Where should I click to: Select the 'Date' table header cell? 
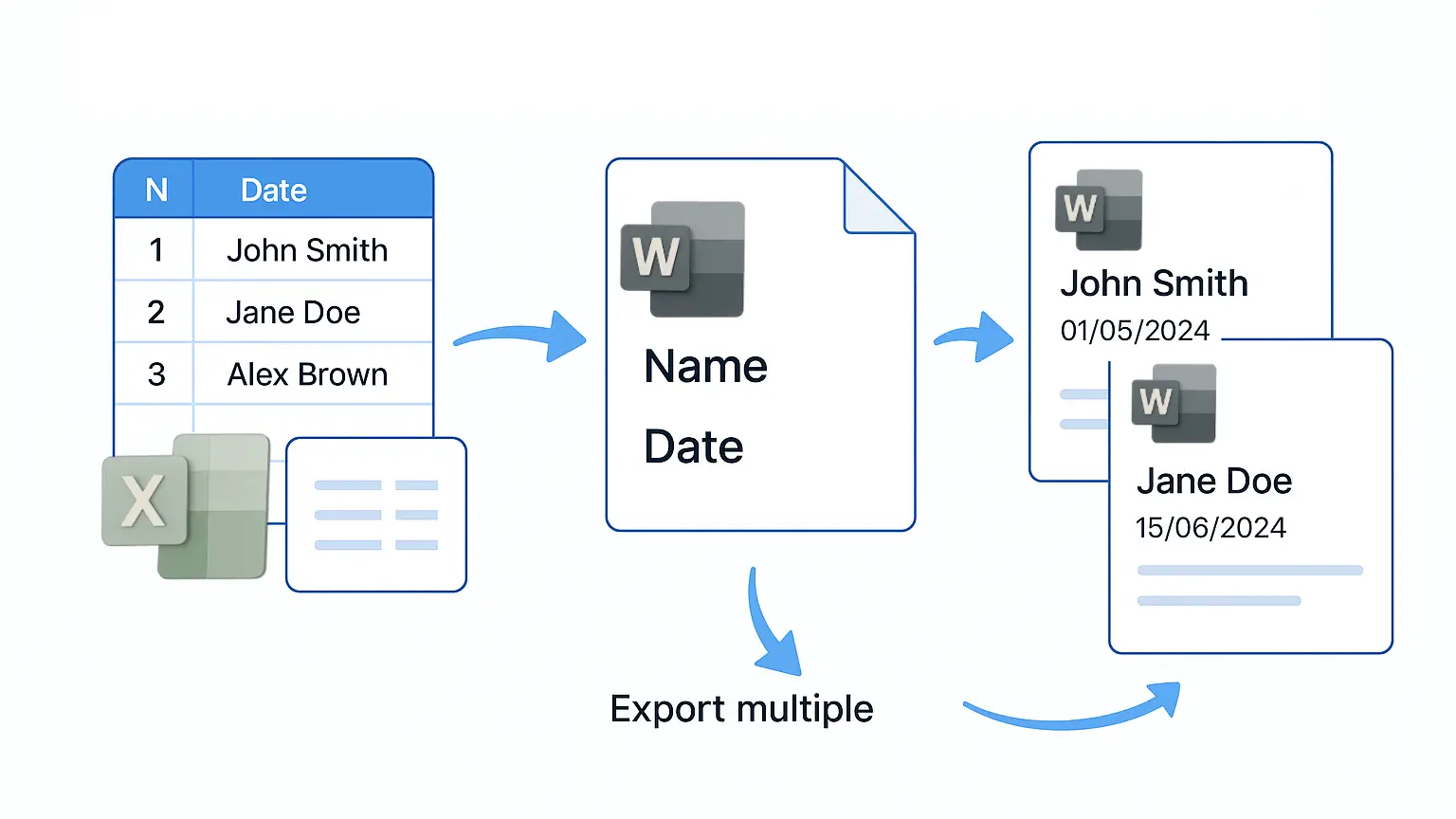tap(314, 190)
